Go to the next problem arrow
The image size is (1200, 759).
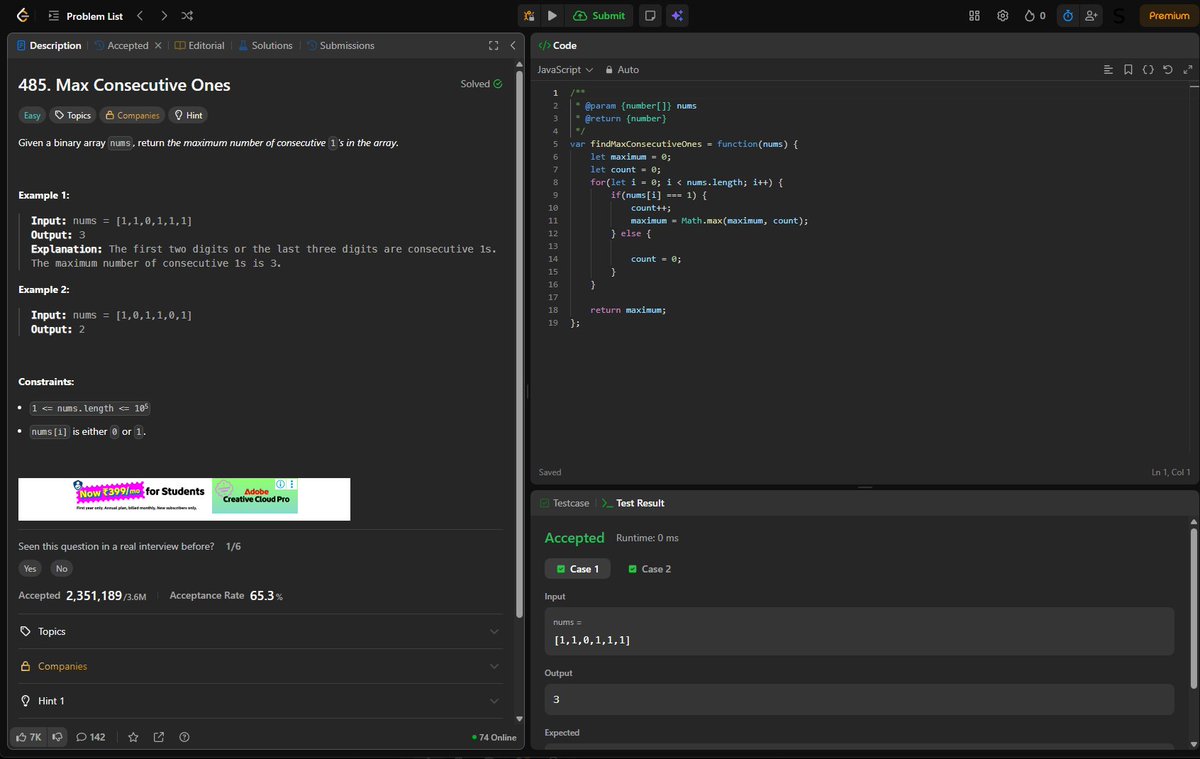[x=164, y=16]
